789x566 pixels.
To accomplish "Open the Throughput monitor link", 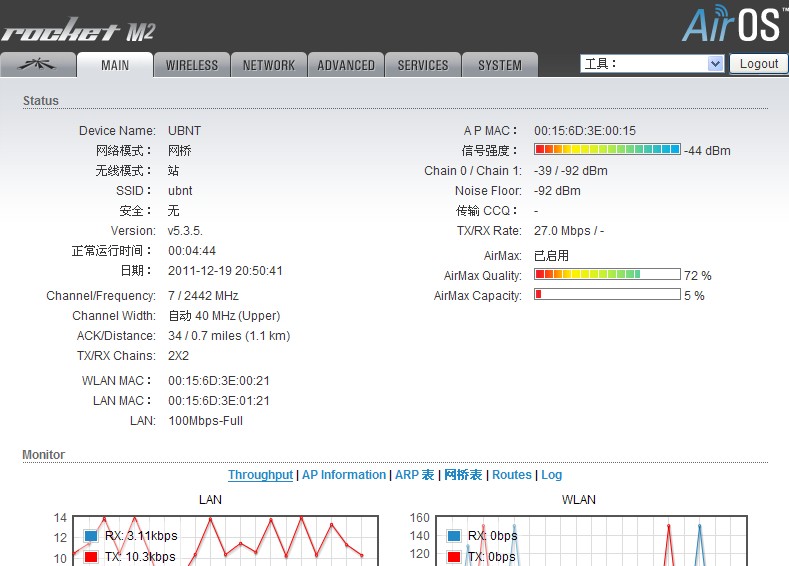I will 260,475.
